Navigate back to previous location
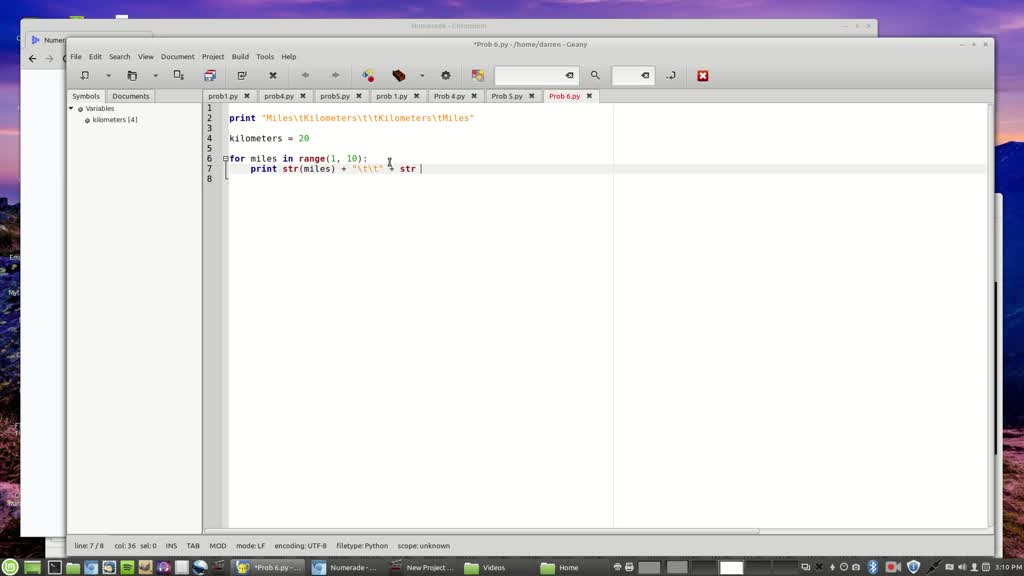The width and height of the screenshot is (1024, 576). (305, 75)
